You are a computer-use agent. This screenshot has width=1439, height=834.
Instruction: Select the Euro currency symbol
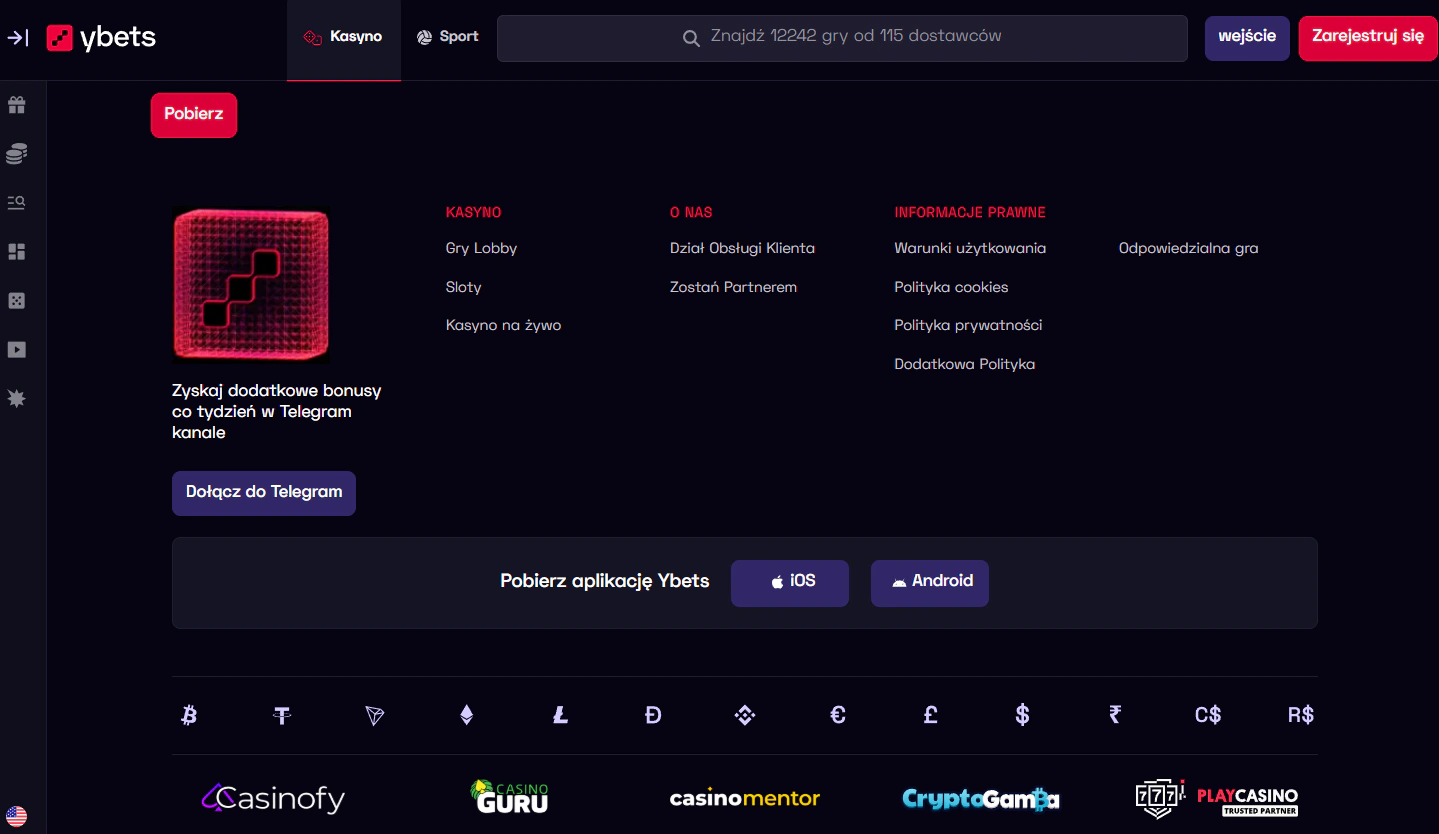838,715
